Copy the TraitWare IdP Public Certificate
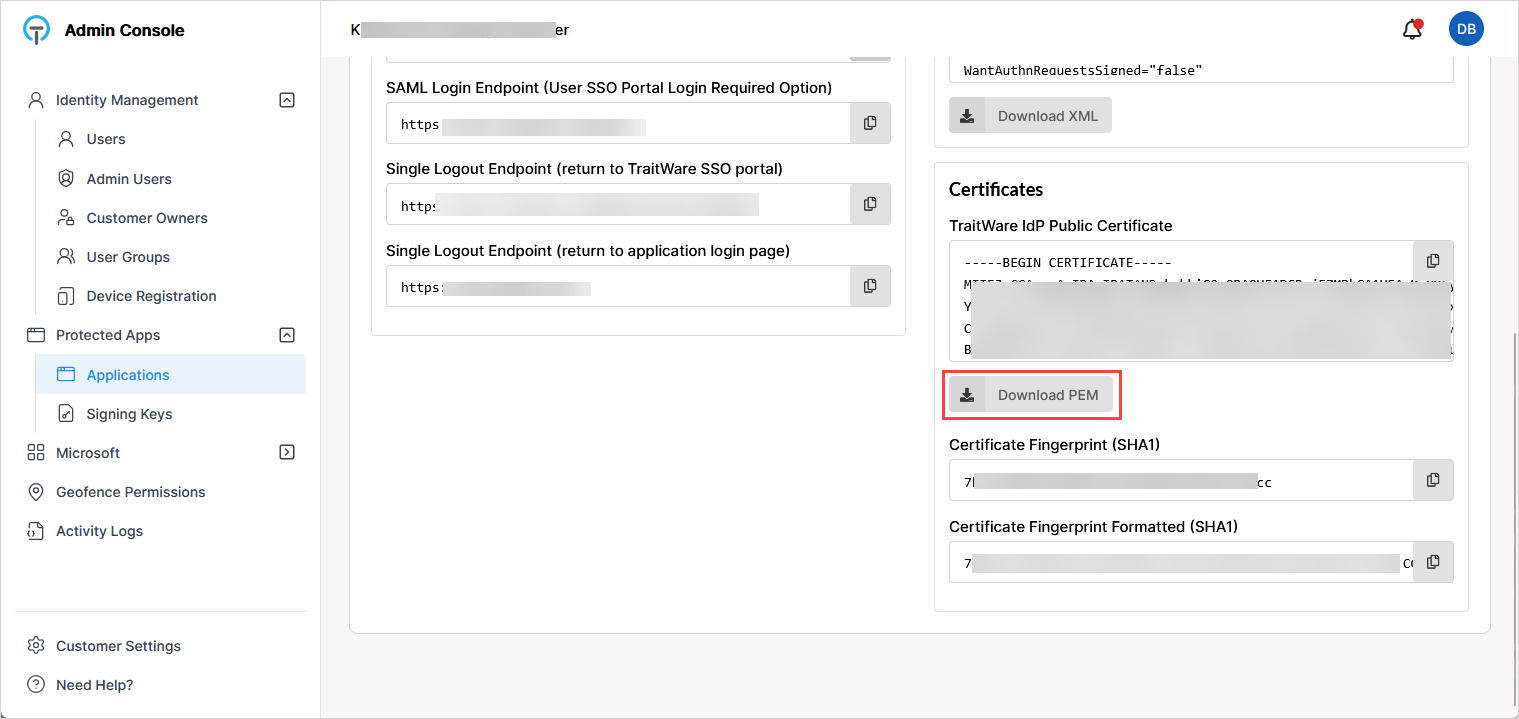This screenshot has height=719, width=1519. tap(1433, 261)
